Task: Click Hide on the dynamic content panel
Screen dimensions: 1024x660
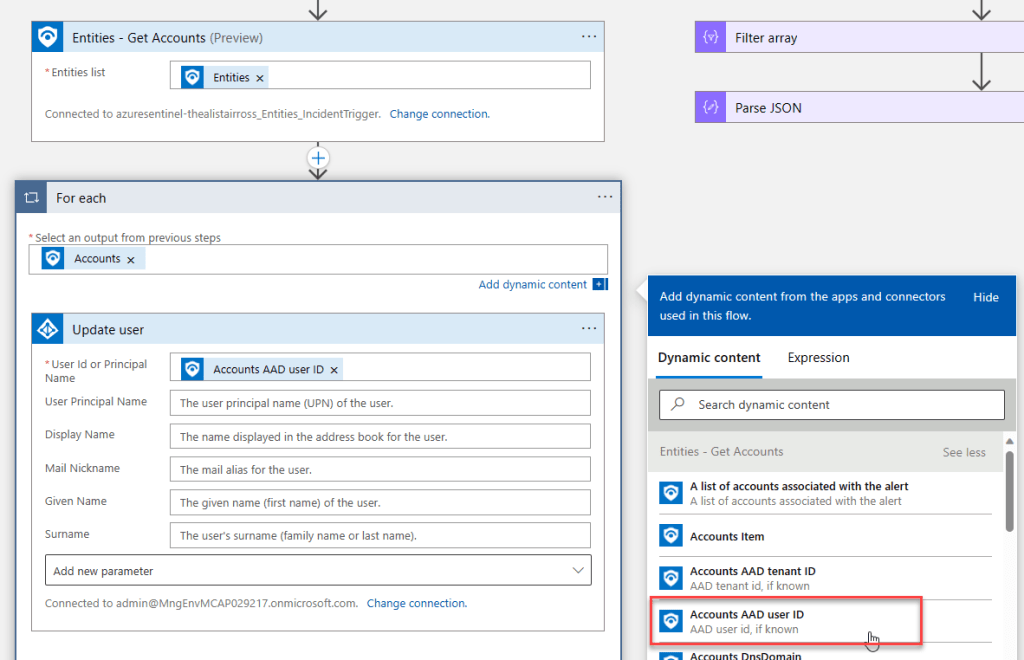Action: click(985, 297)
